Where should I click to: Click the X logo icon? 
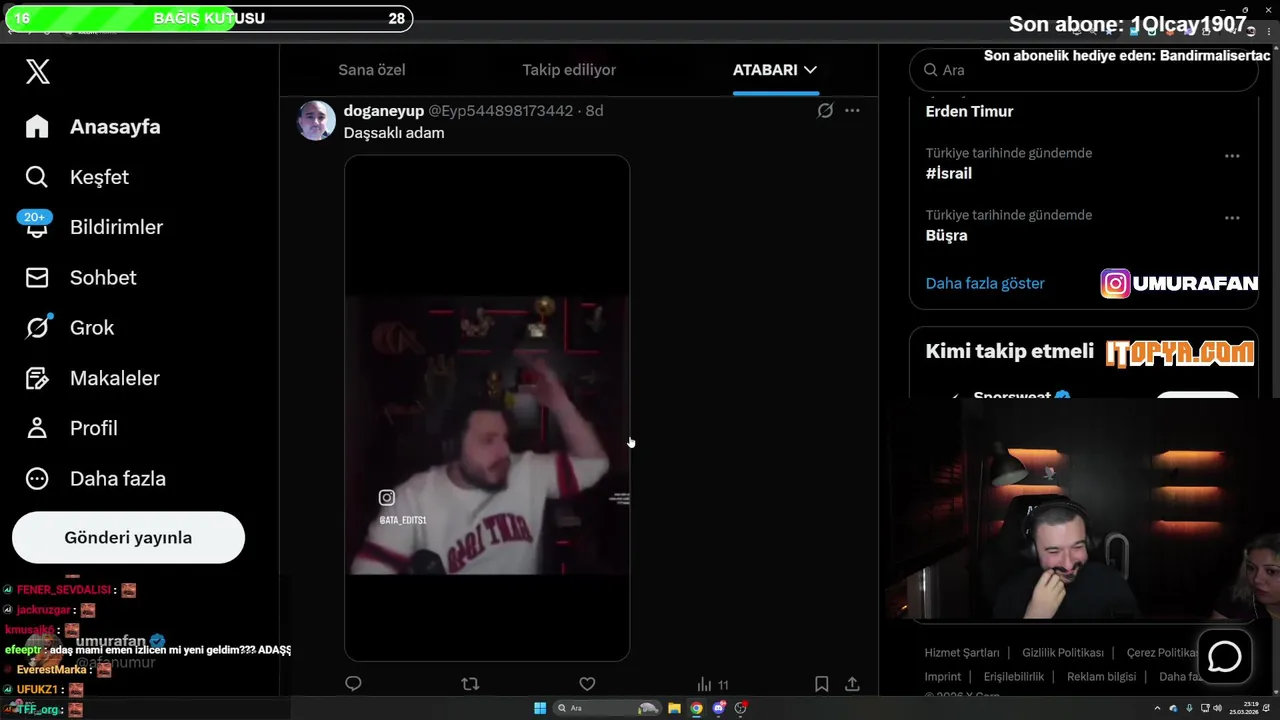click(x=37, y=72)
